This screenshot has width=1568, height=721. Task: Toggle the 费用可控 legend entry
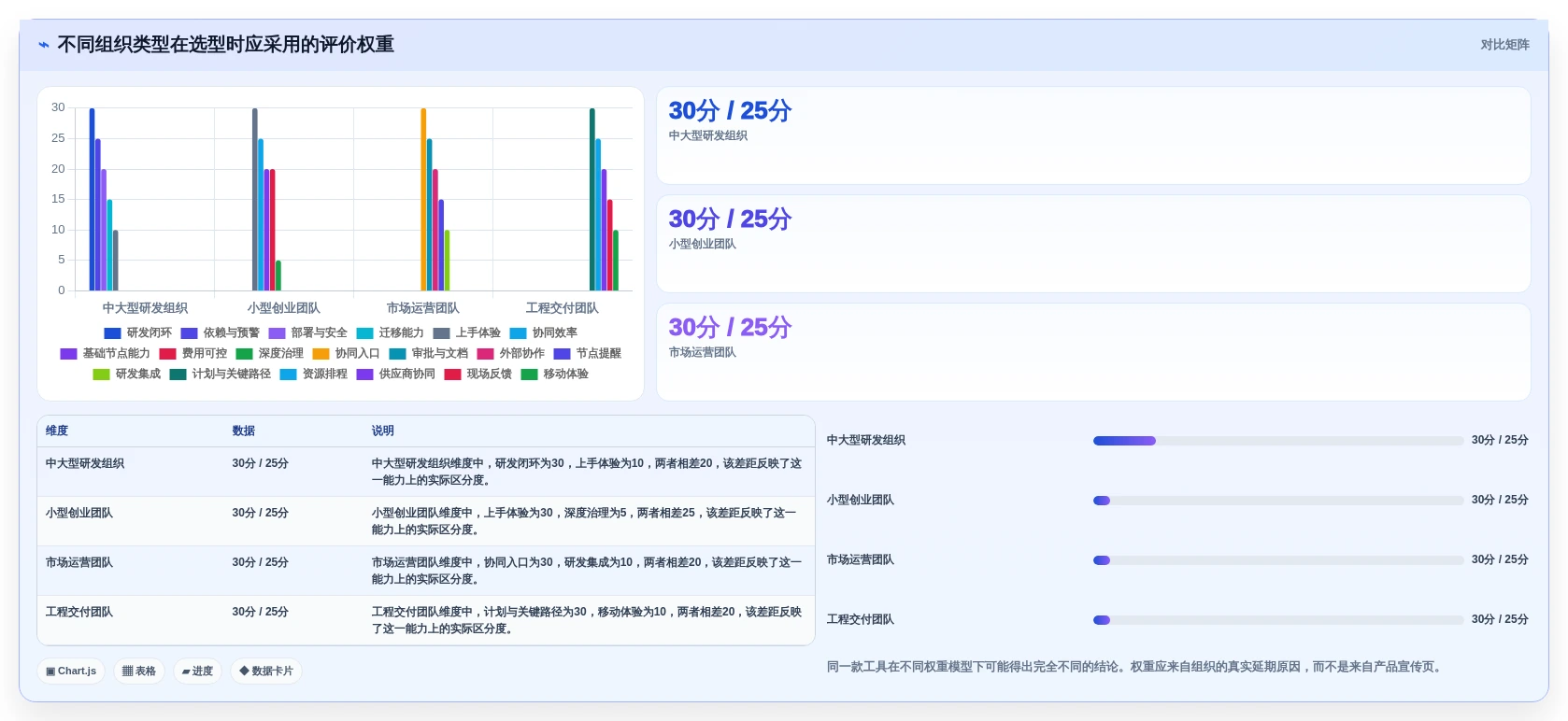click(x=192, y=353)
